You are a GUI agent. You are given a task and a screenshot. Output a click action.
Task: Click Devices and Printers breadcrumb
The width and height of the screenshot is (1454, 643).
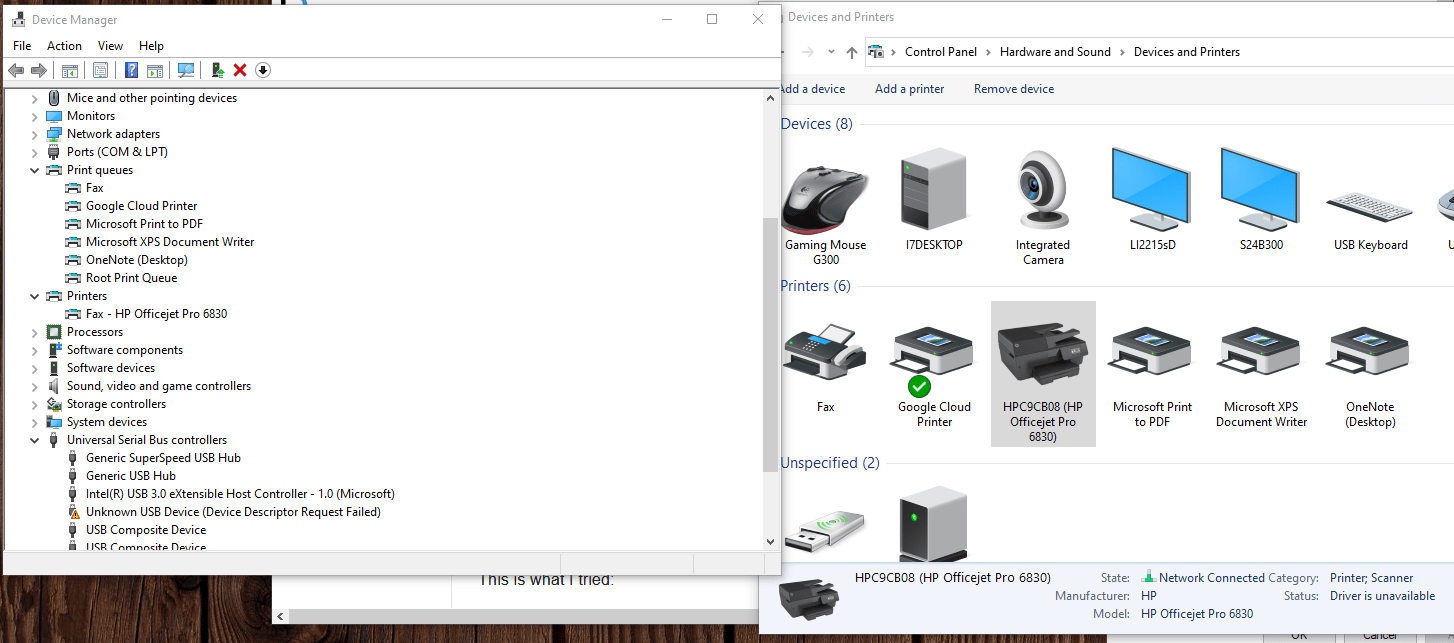(1186, 52)
